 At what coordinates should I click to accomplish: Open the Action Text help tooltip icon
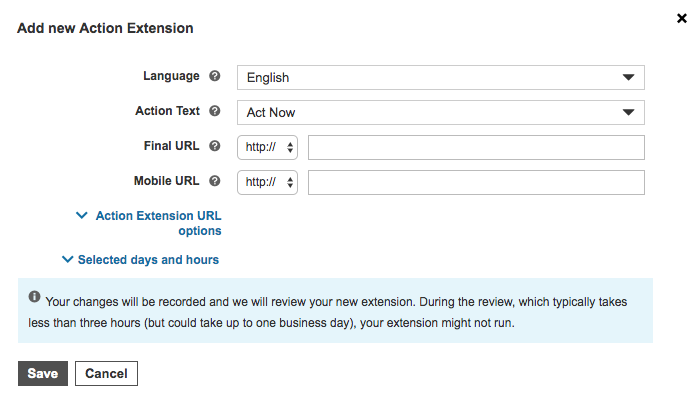(x=215, y=111)
